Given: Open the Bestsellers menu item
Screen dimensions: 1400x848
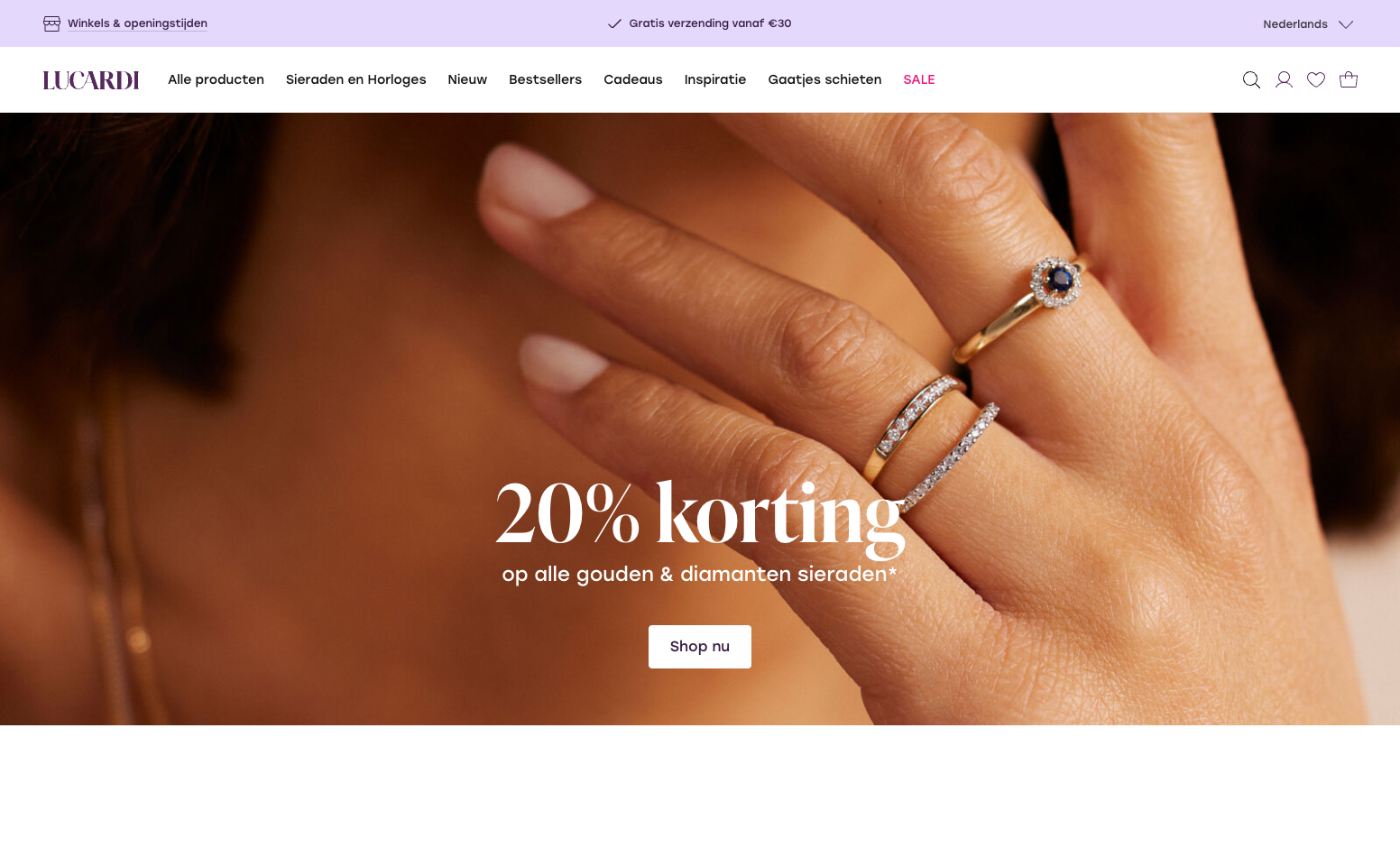Looking at the screenshot, I should 545,79.
